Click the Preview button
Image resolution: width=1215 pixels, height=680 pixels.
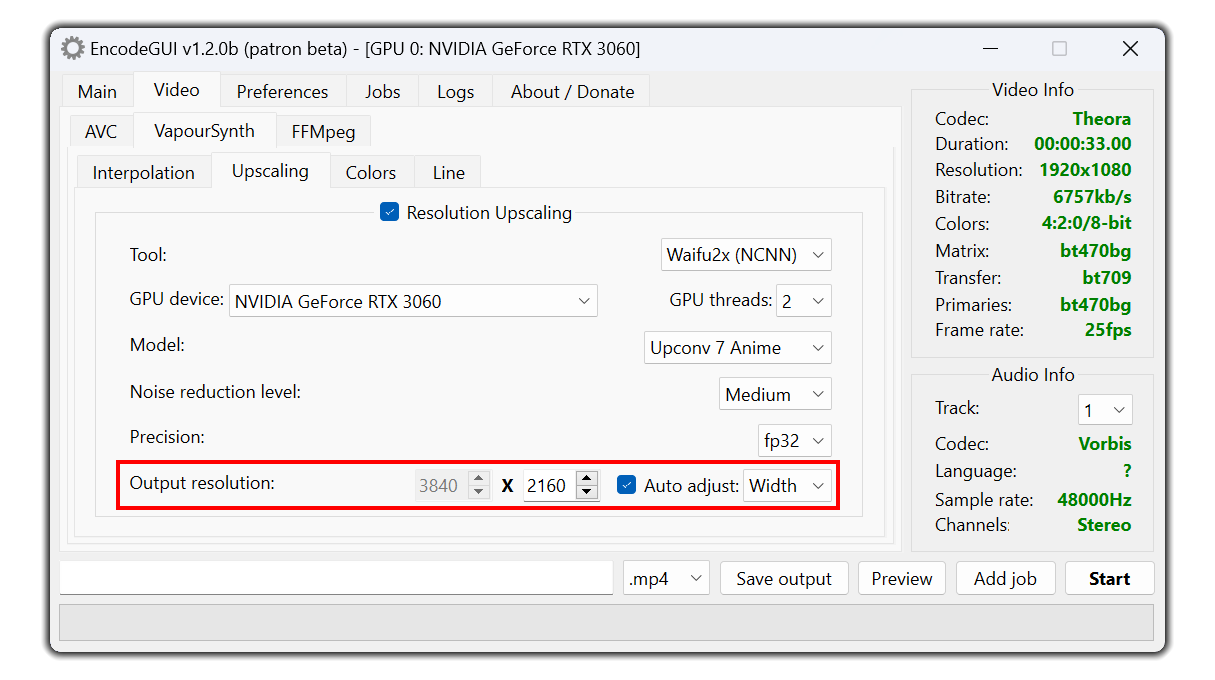coord(902,579)
